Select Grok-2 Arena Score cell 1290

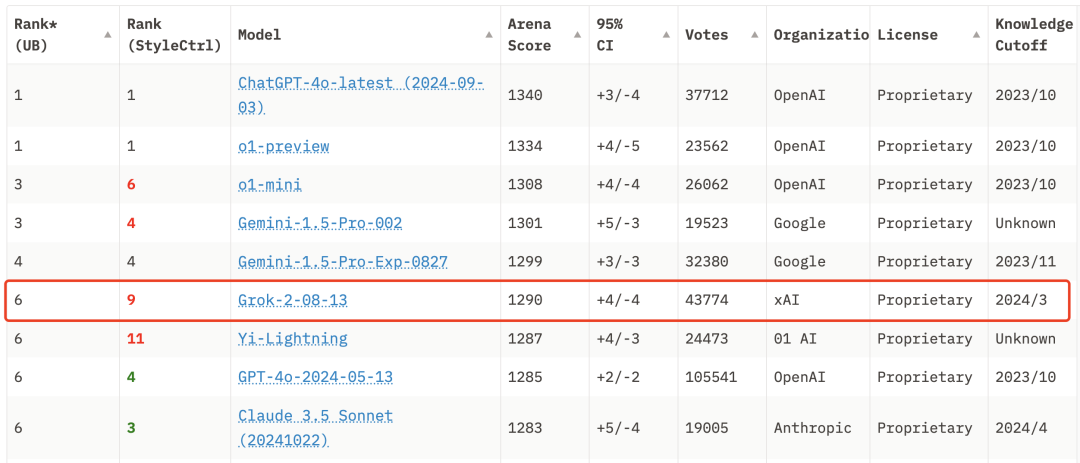(x=525, y=300)
